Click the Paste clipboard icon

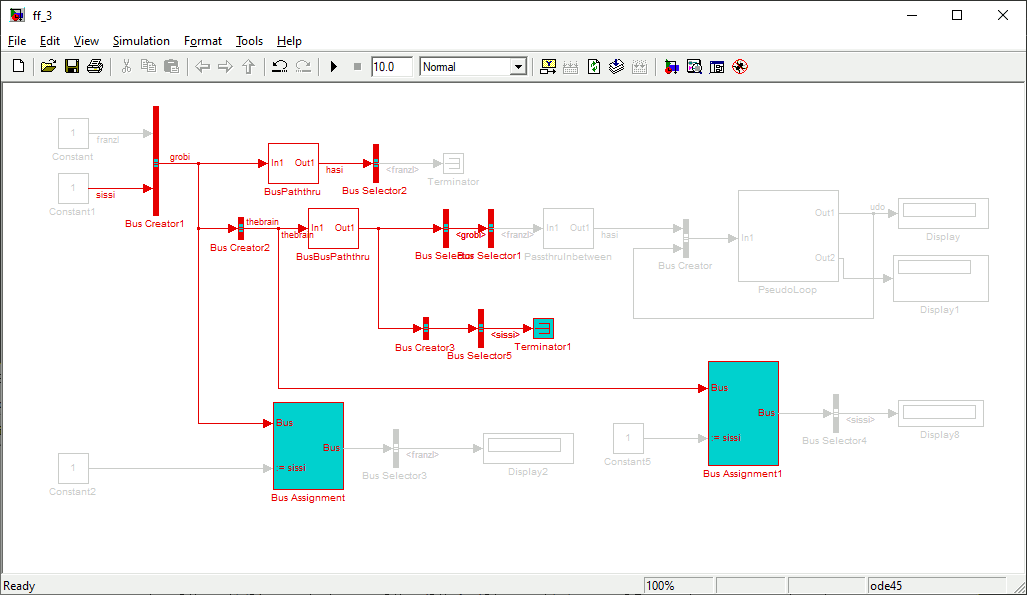(x=172, y=66)
